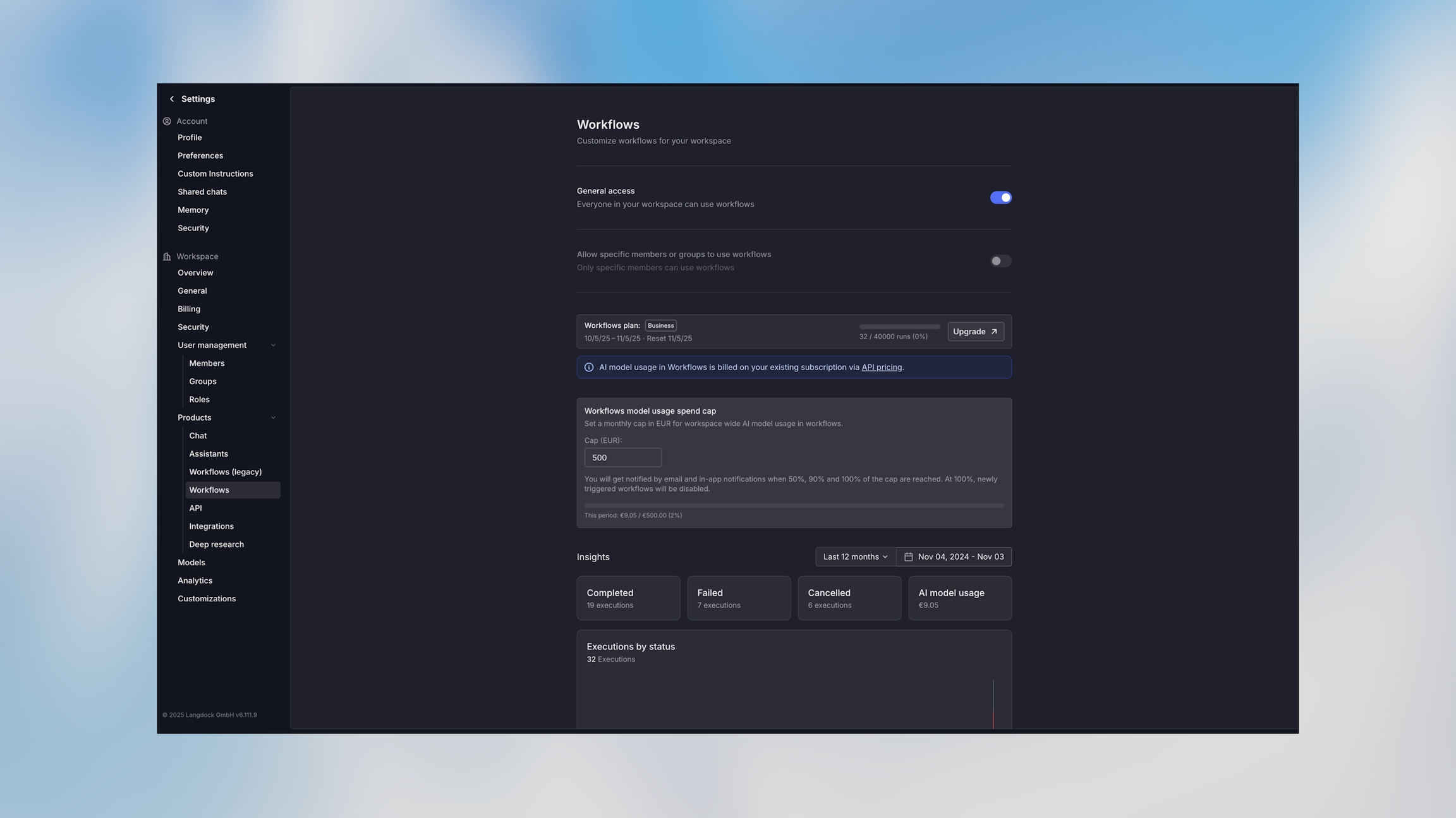Click the Account person icon
Screen dimensions: 1456x818
click(167, 121)
